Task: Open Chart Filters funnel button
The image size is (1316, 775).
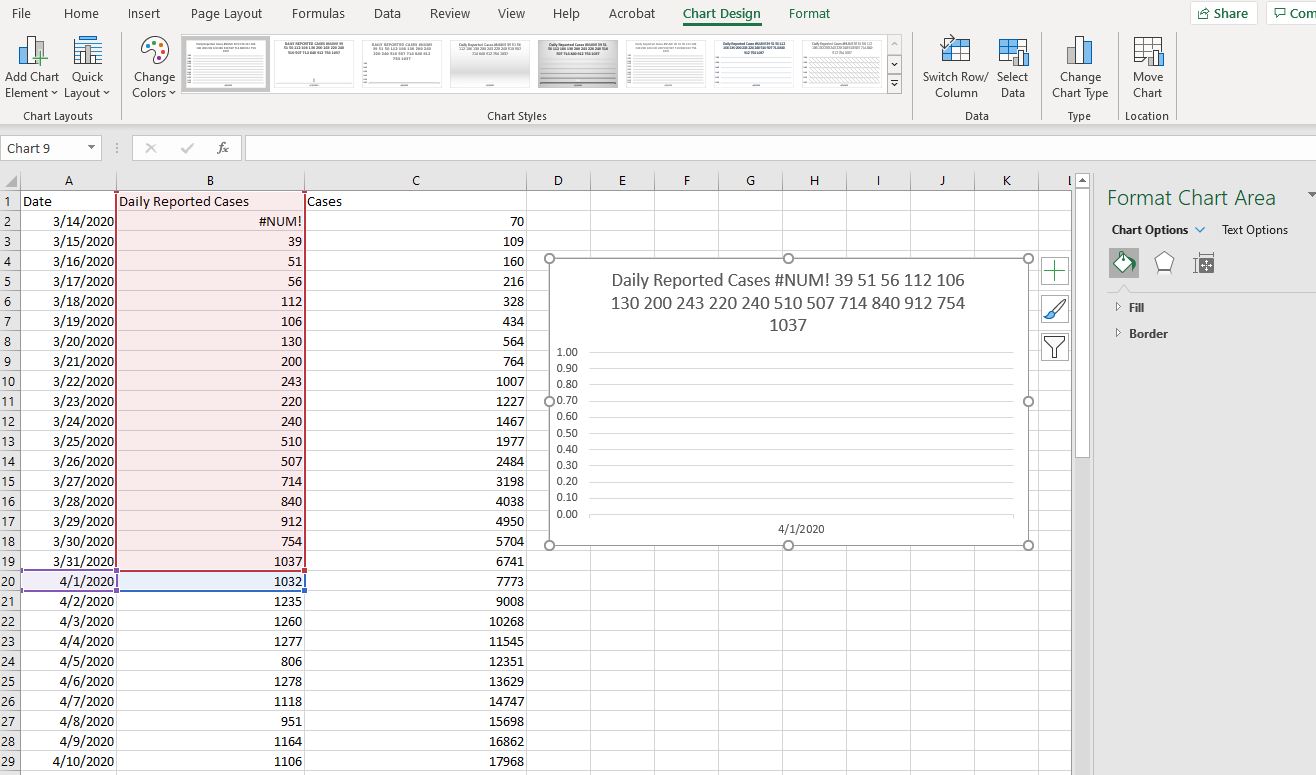Action: [x=1055, y=346]
